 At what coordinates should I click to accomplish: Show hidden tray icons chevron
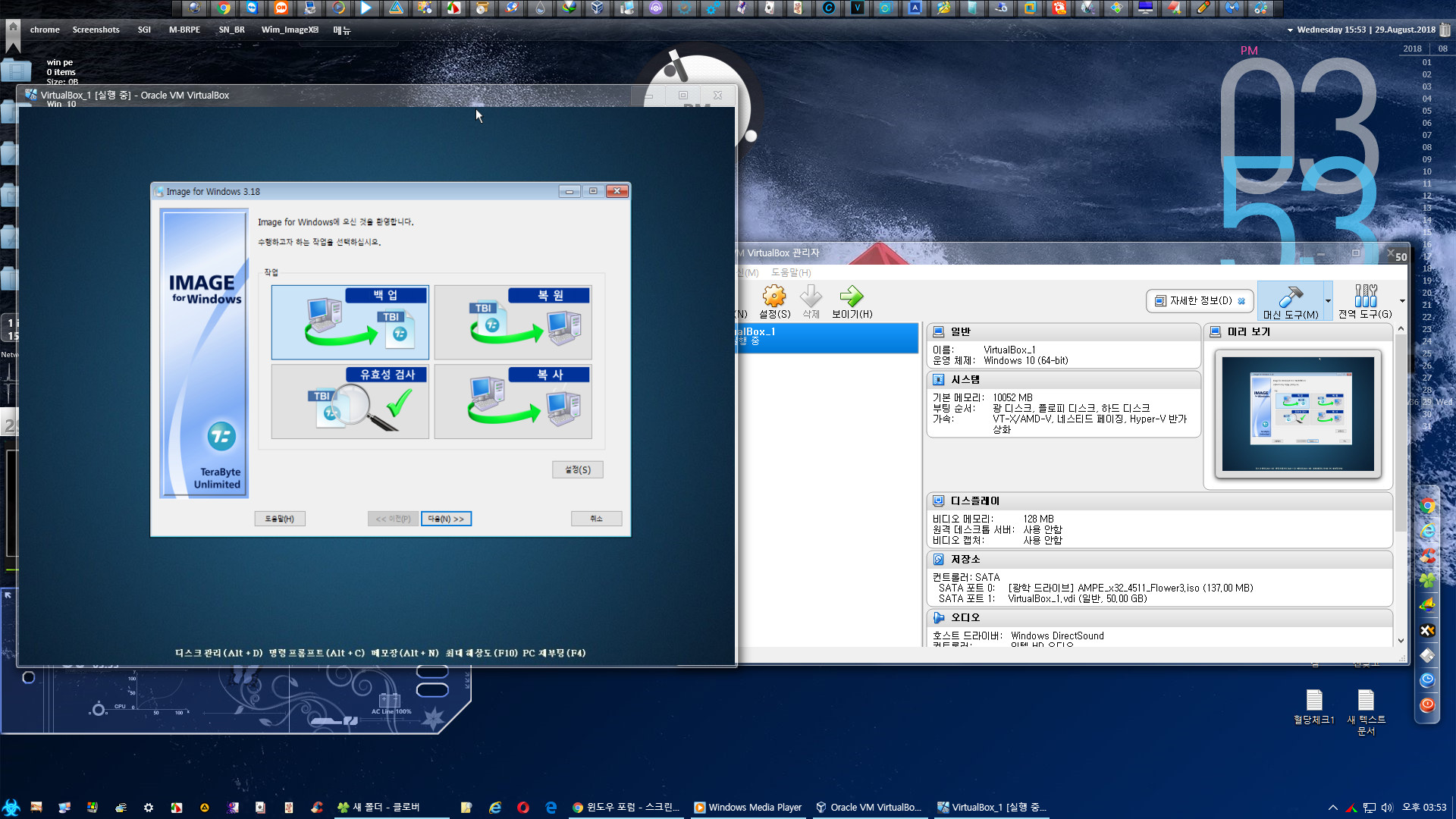[x=1332, y=808]
